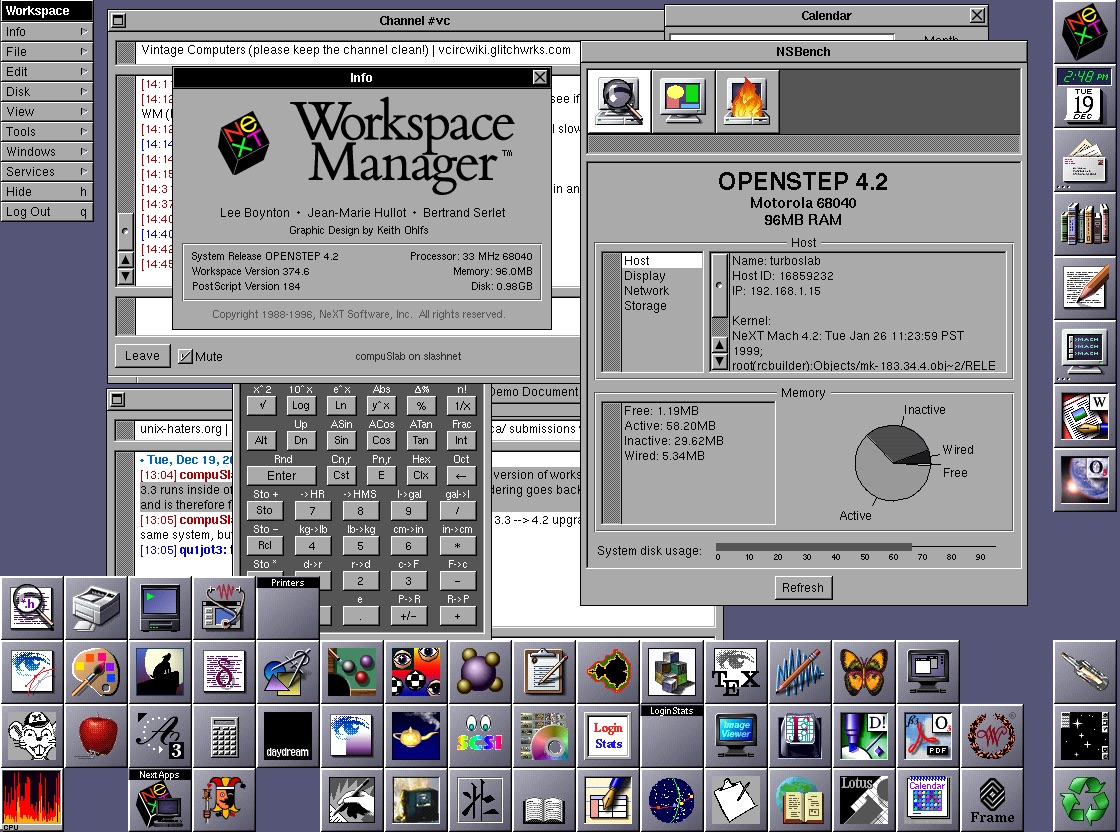Expand the Windows submenu
1120x832 pixels.
tap(46, 152)
